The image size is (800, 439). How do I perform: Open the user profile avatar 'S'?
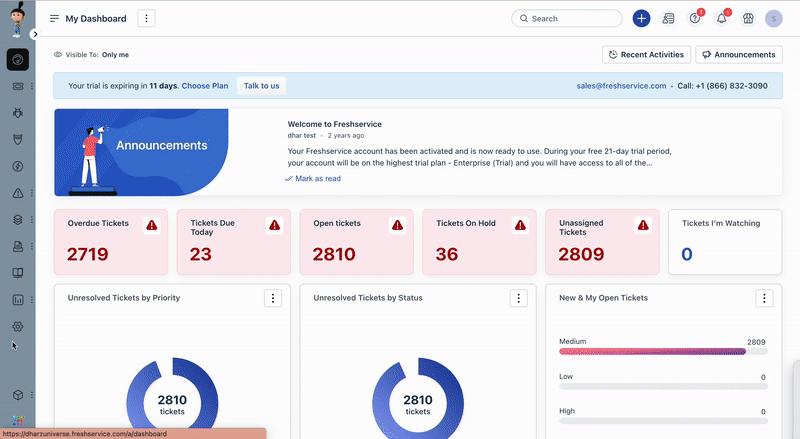(773, 18)
